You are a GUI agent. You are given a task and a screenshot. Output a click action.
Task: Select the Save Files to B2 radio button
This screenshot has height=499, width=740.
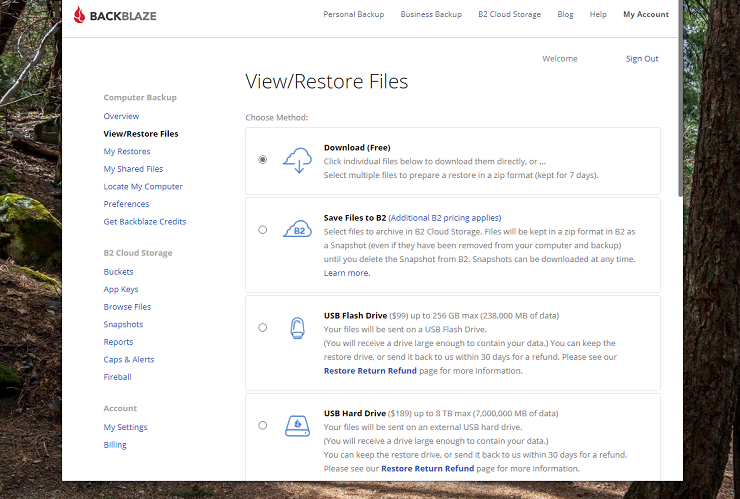263,230
